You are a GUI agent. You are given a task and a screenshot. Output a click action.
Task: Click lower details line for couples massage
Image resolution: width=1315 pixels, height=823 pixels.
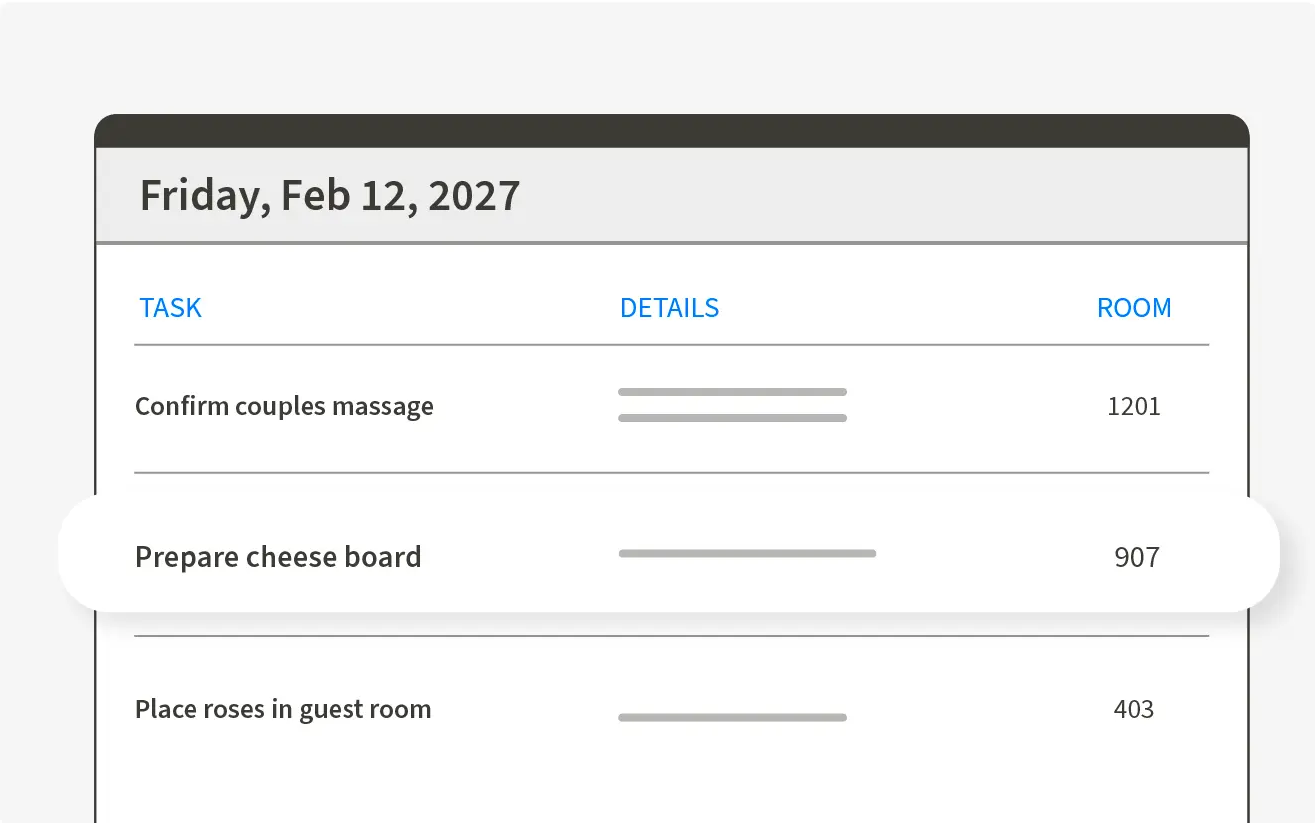click(732, 418)
